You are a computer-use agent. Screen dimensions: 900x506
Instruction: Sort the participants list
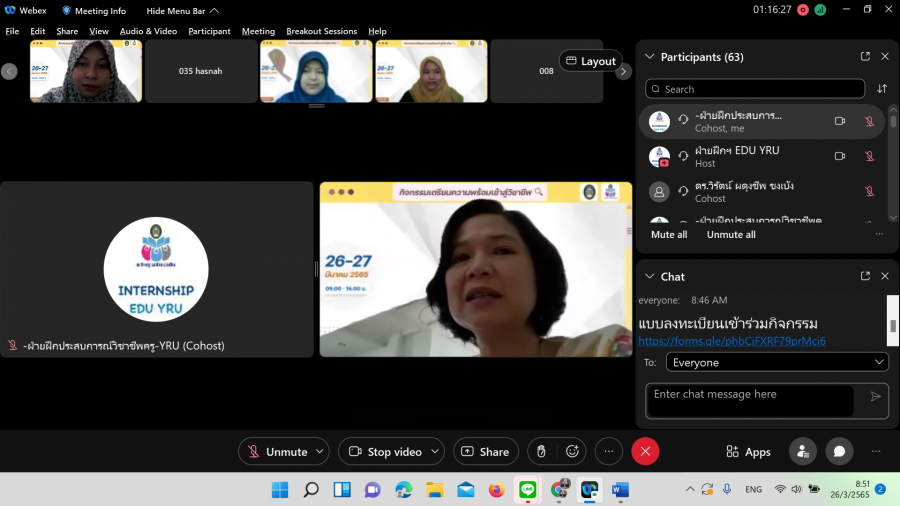point(881,89)
